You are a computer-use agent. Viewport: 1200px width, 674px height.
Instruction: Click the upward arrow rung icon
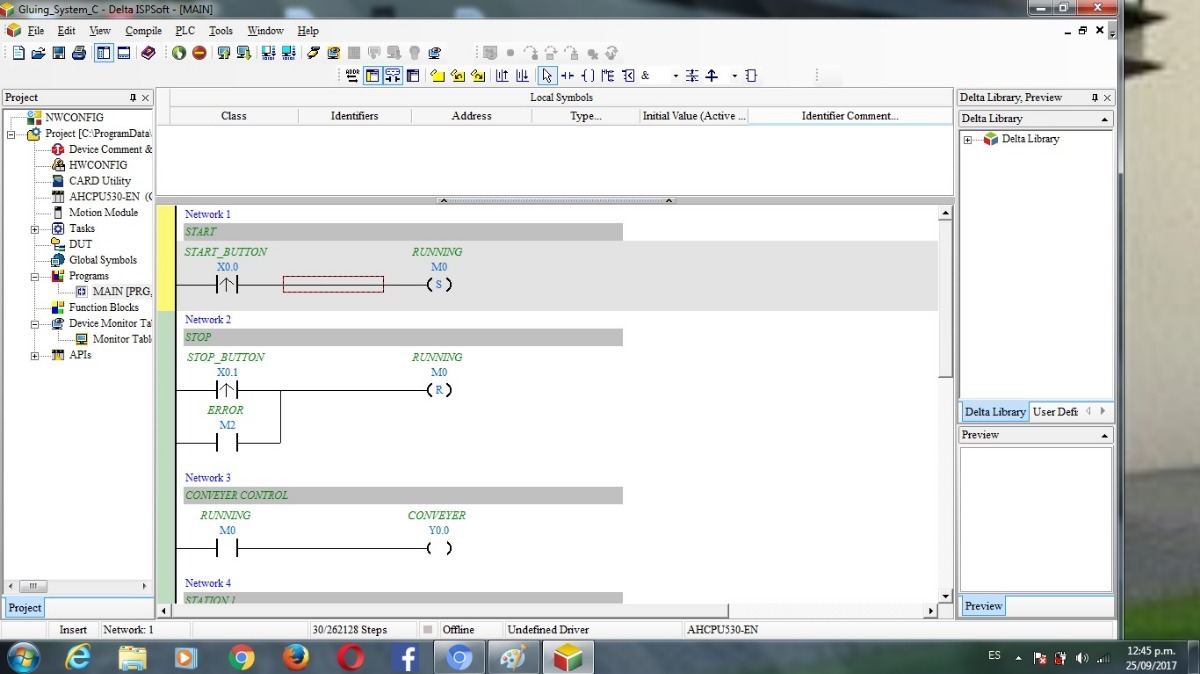pos(712,75)
